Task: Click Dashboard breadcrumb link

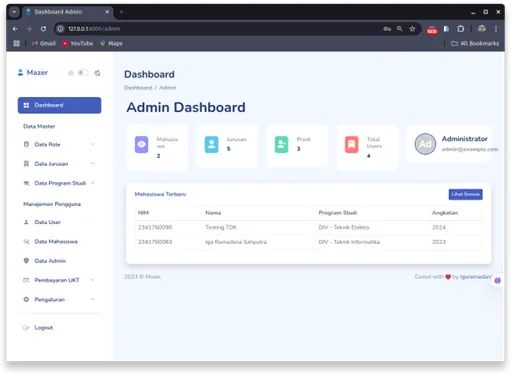Action: coord(138,88)
